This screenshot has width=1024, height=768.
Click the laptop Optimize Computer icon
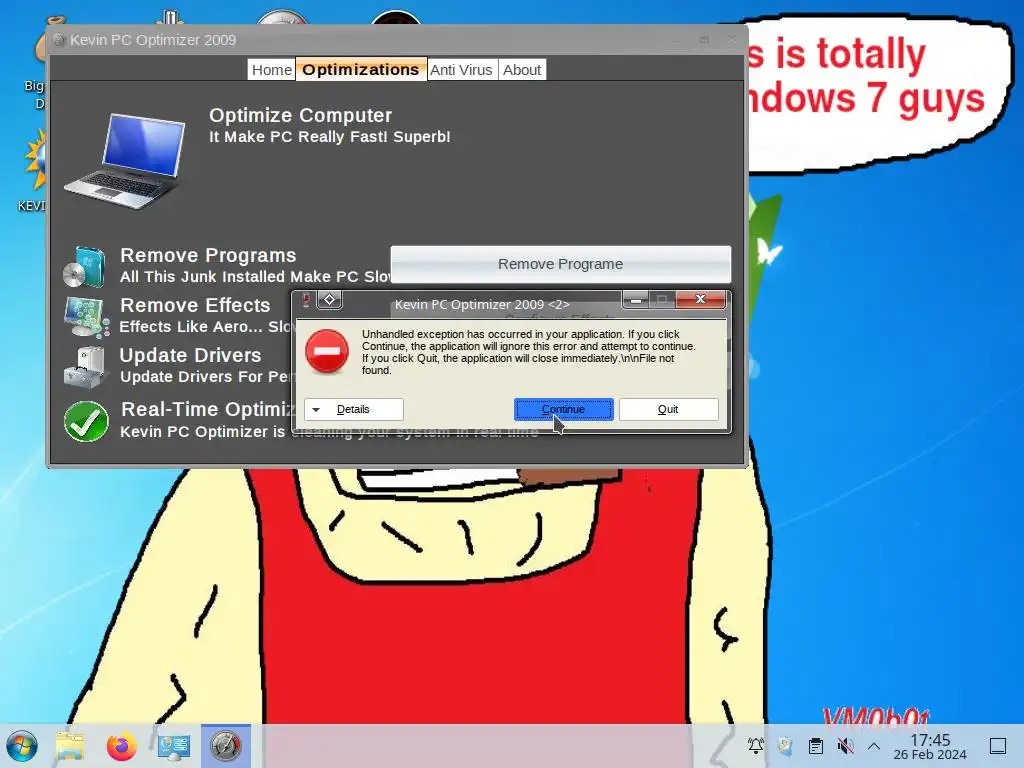point(126,161)
